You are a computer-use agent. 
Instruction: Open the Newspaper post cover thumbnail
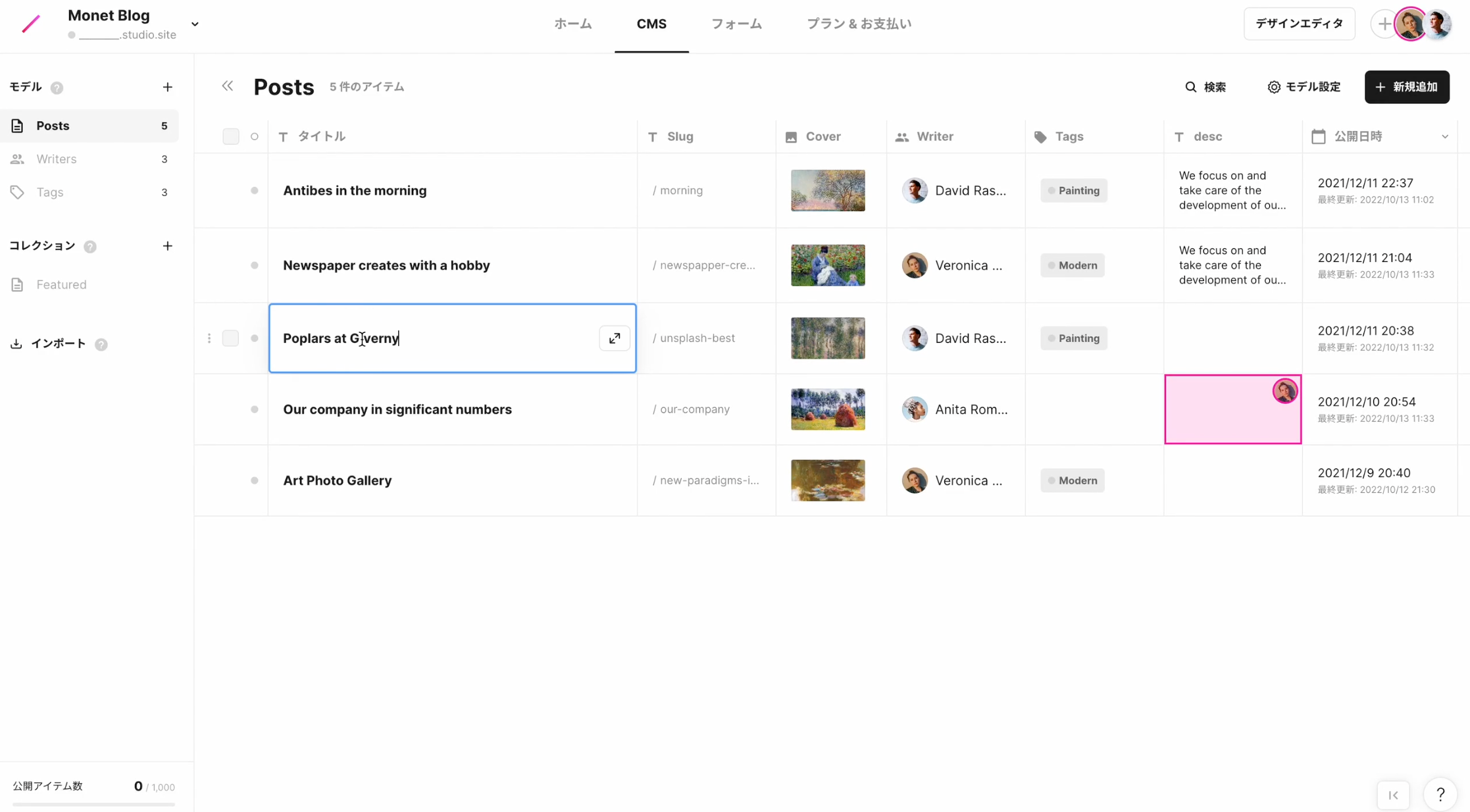[x=828, y=265]
